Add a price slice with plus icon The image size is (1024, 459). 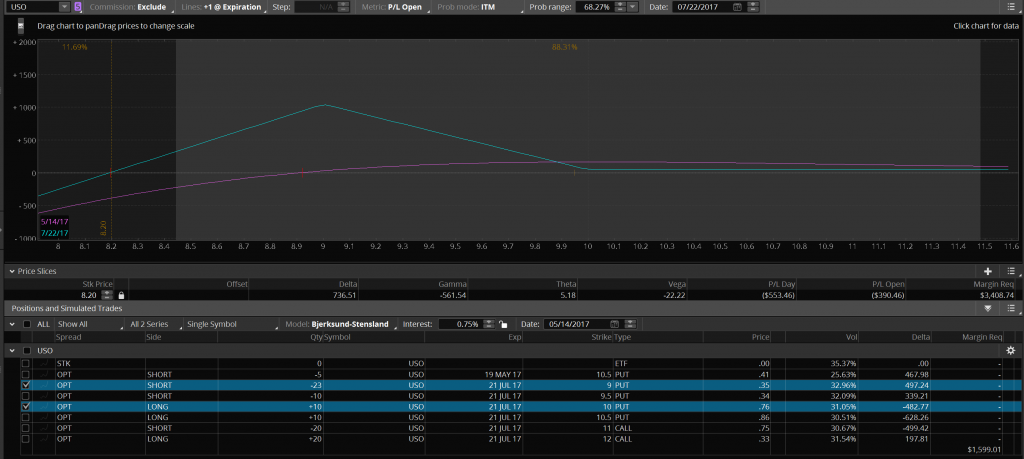pyautogui.click(x=988, y=271)
